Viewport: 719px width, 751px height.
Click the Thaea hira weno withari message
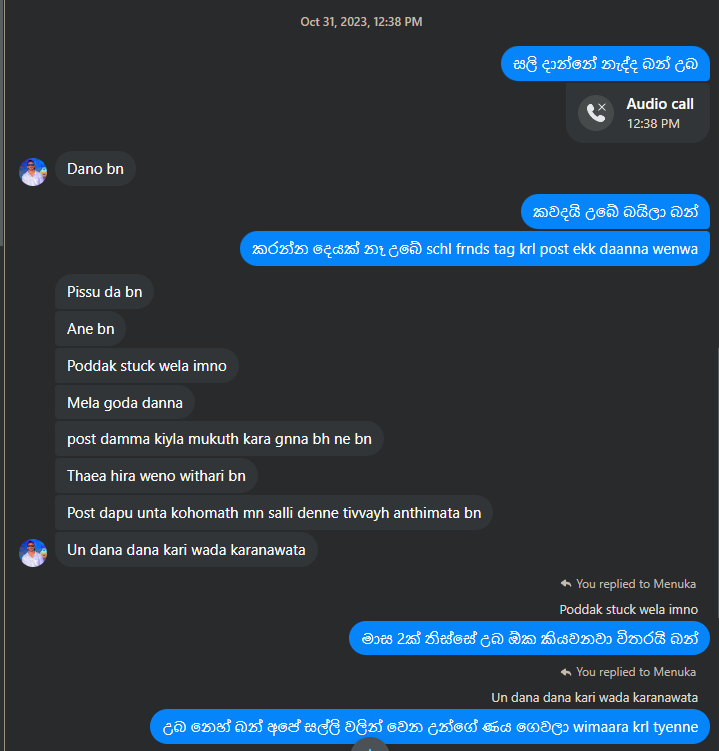tap(156, 476)
